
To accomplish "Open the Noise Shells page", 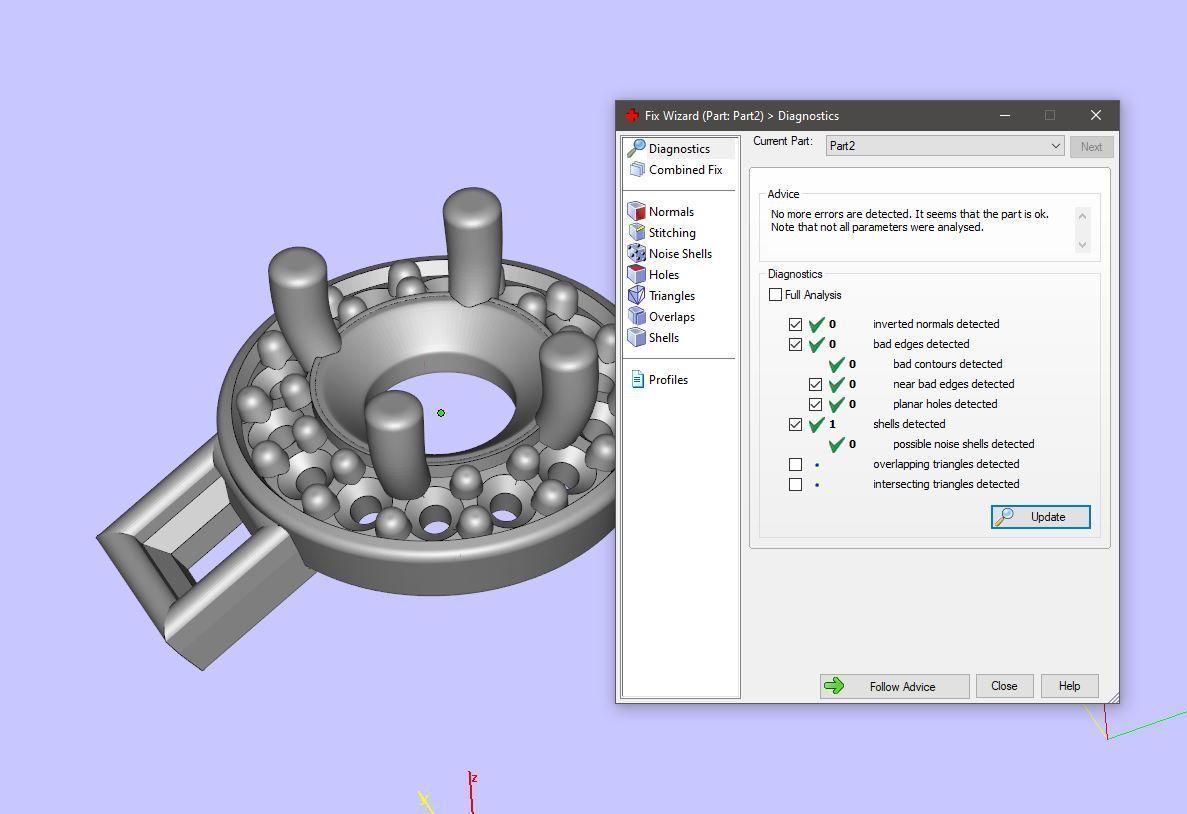I will [x=680, y=254].
